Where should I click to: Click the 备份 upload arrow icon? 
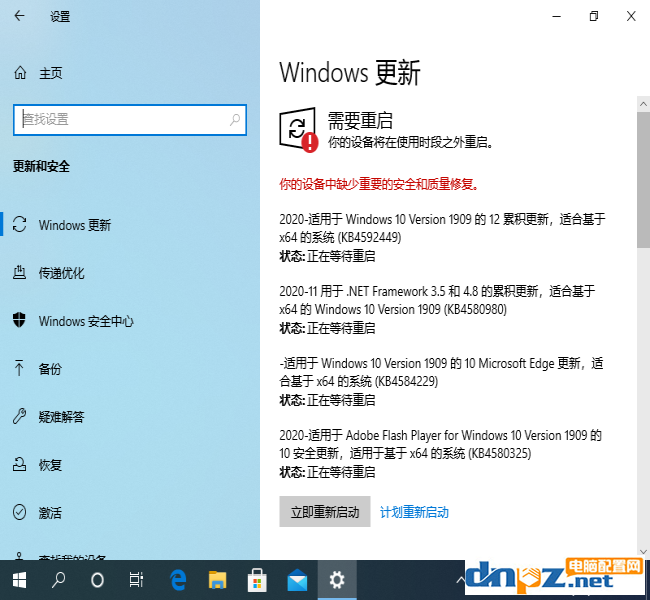click(19, 368)
